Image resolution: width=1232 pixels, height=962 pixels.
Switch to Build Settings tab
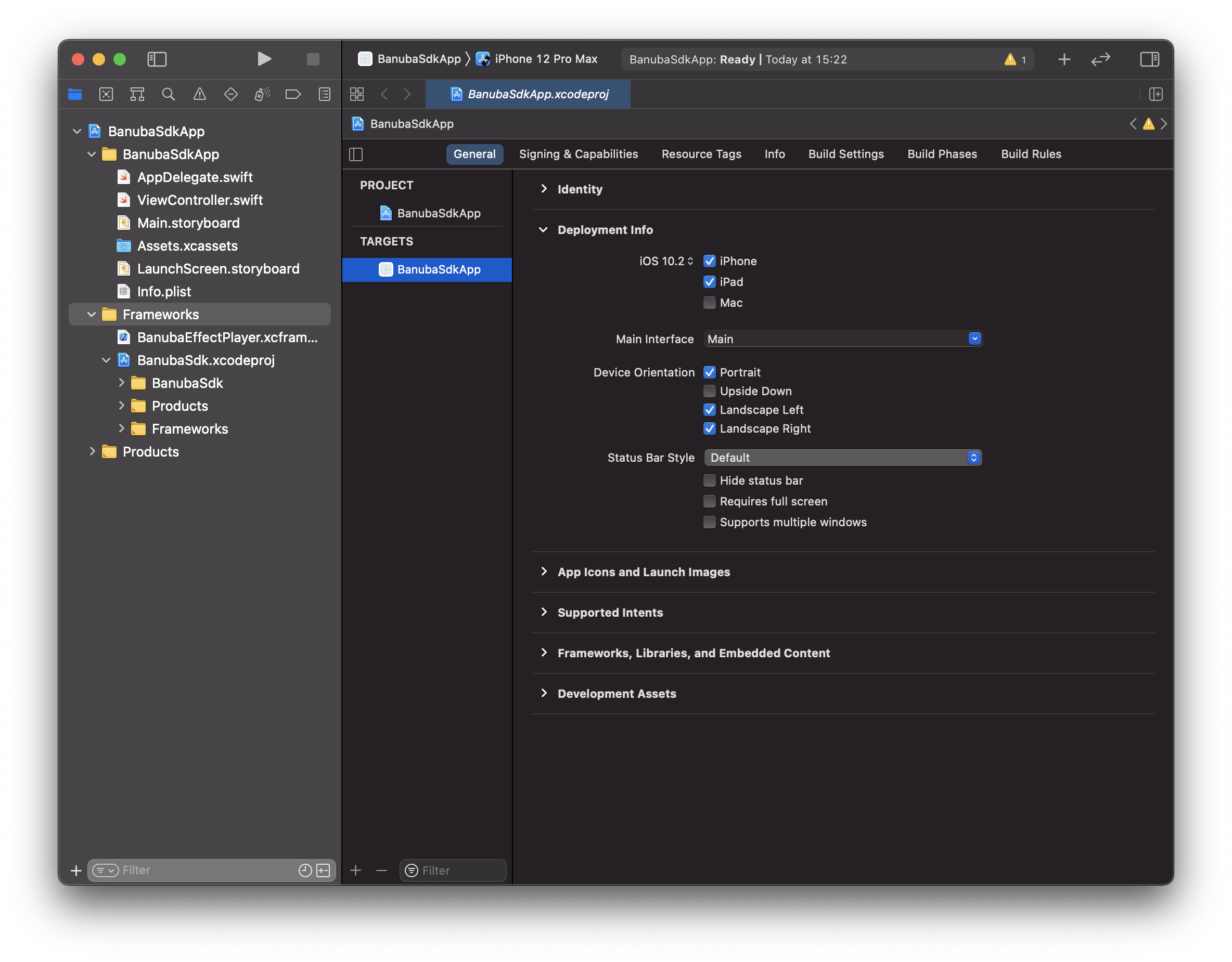click(845, 154)
